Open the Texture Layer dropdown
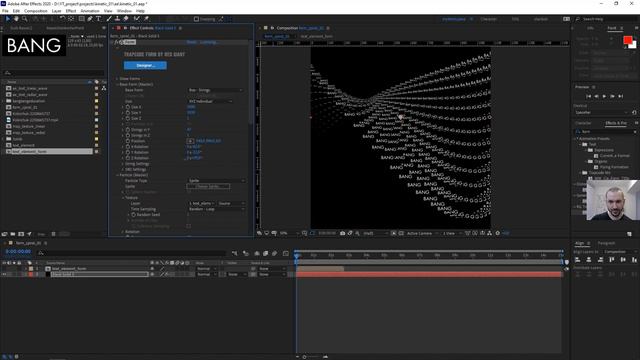This screenshot has height=360, width=640. point(202,203)
